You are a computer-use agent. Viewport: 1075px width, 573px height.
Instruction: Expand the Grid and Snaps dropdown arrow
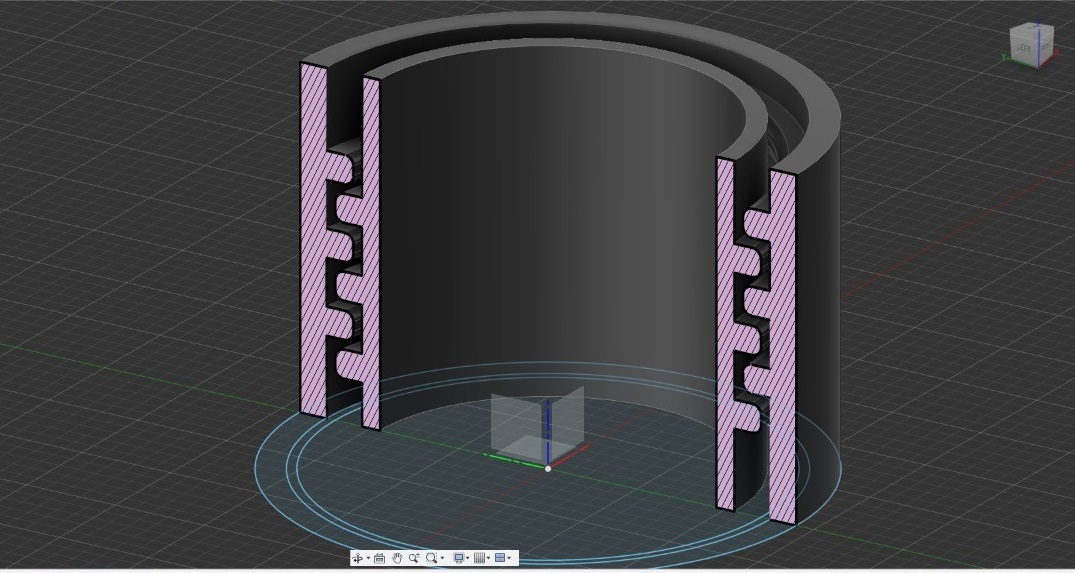point(488,558)
